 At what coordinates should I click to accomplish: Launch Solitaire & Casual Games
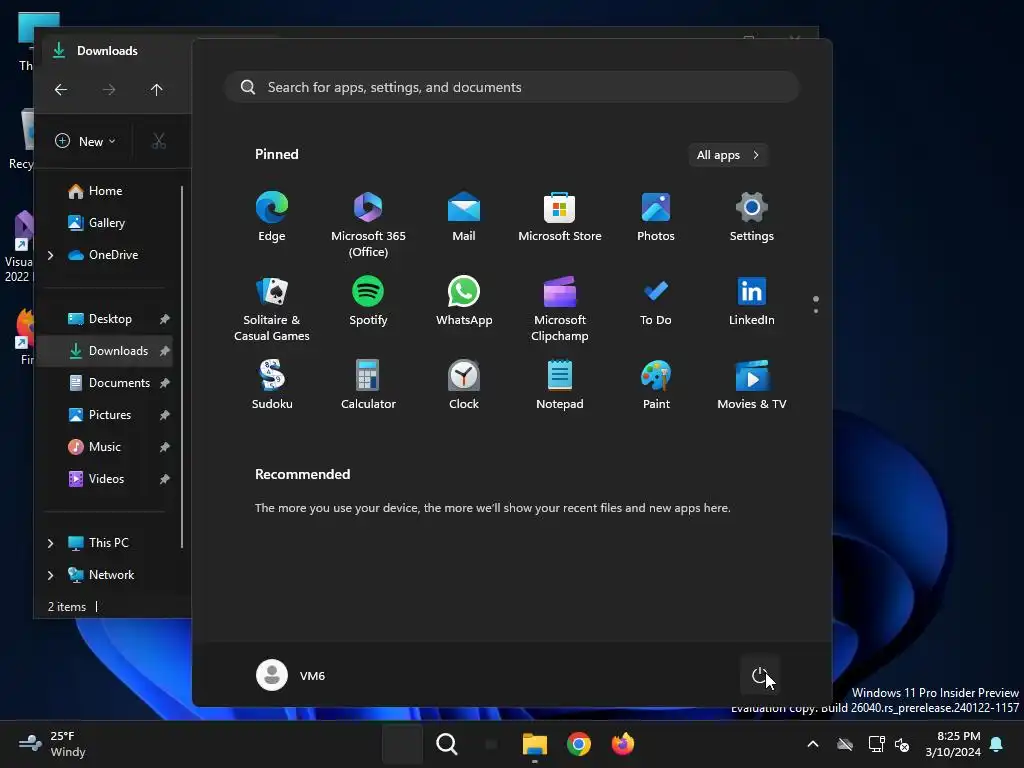272,309
